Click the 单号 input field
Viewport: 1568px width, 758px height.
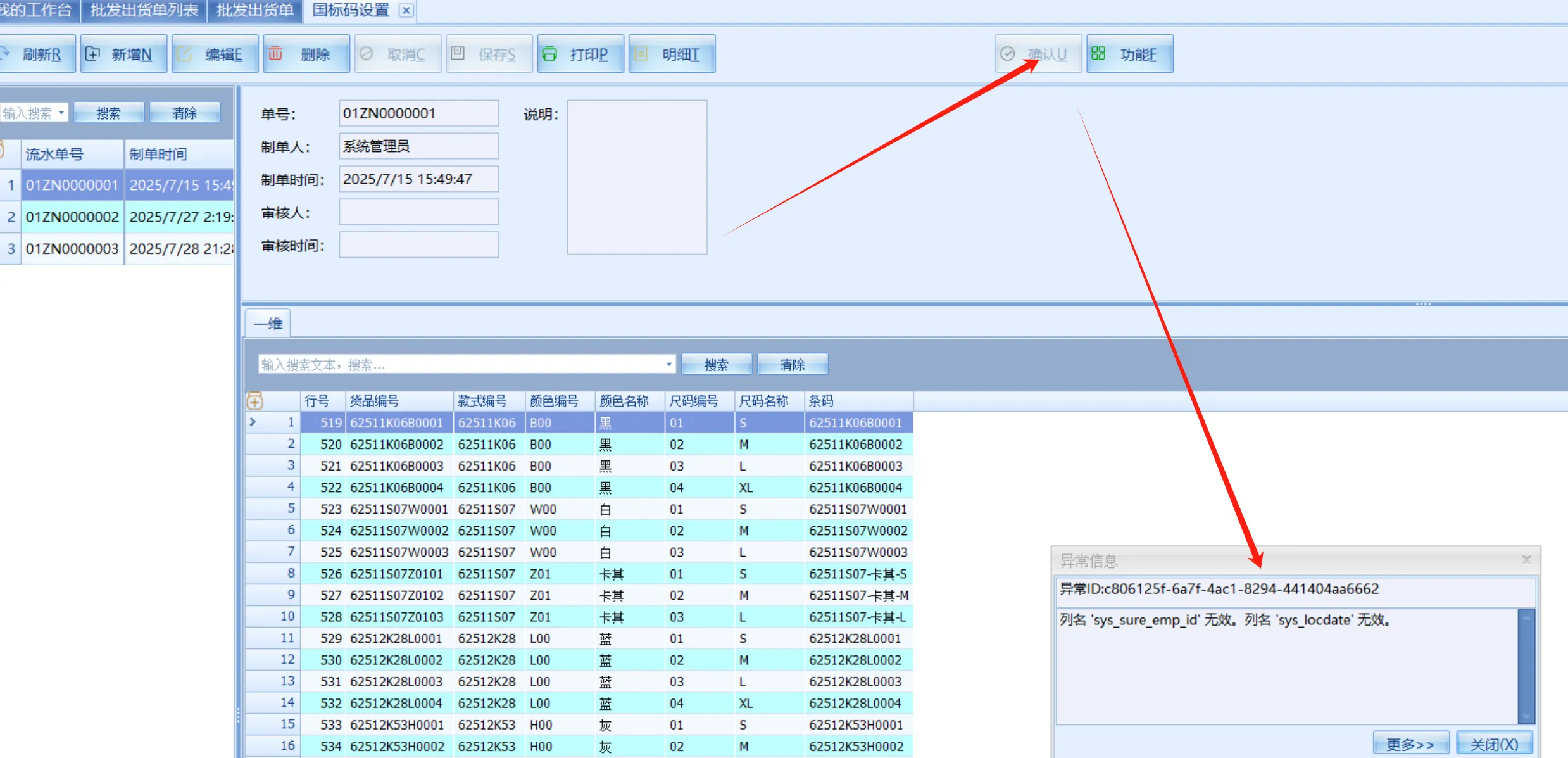tap(418, 113)
